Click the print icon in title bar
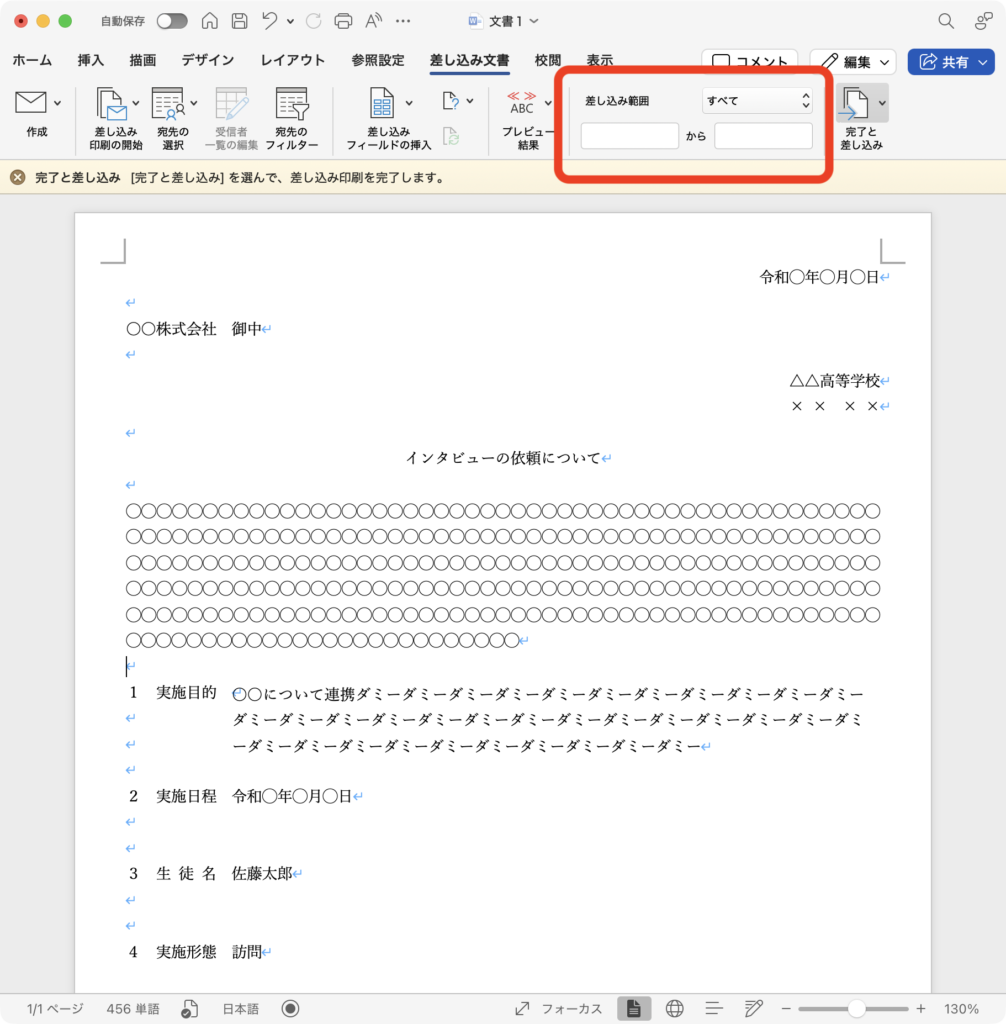Viewport: 1006px width, 1024px height. click(x=343, y=21)
